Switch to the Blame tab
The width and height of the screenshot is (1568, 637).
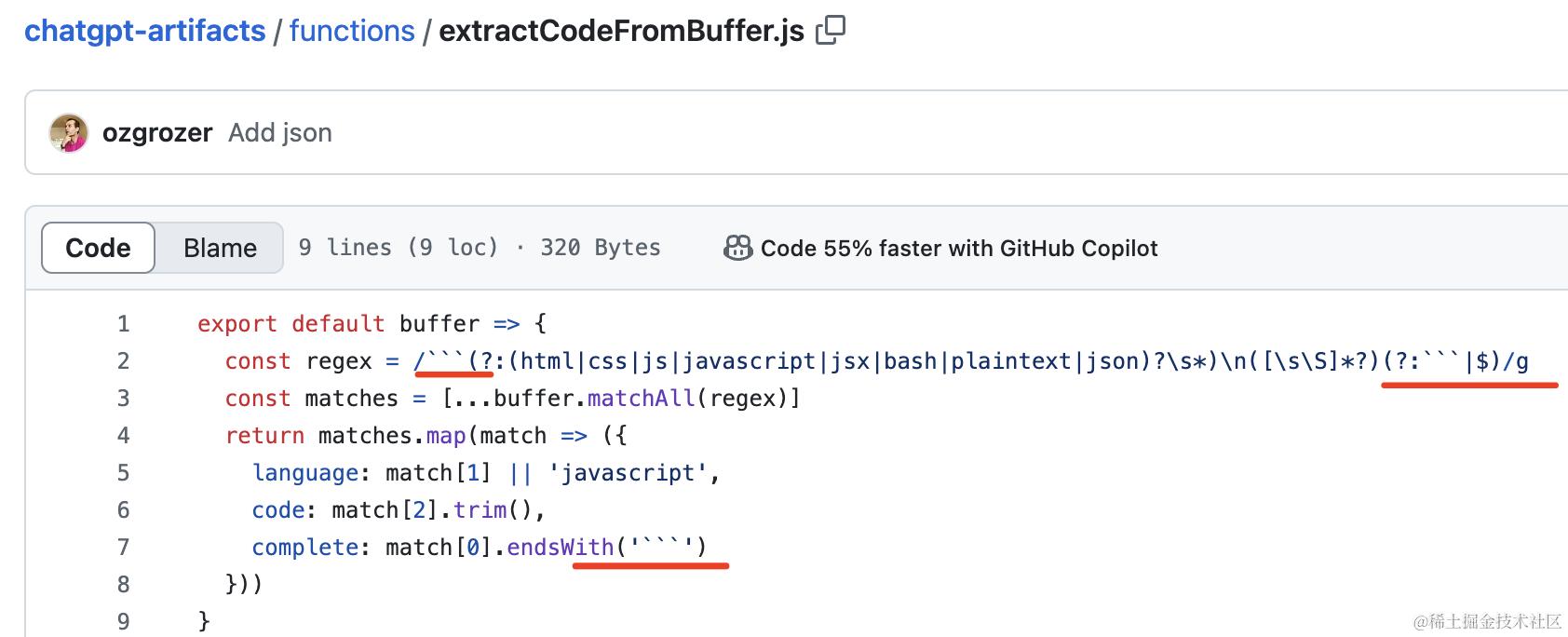click(220, 248)
